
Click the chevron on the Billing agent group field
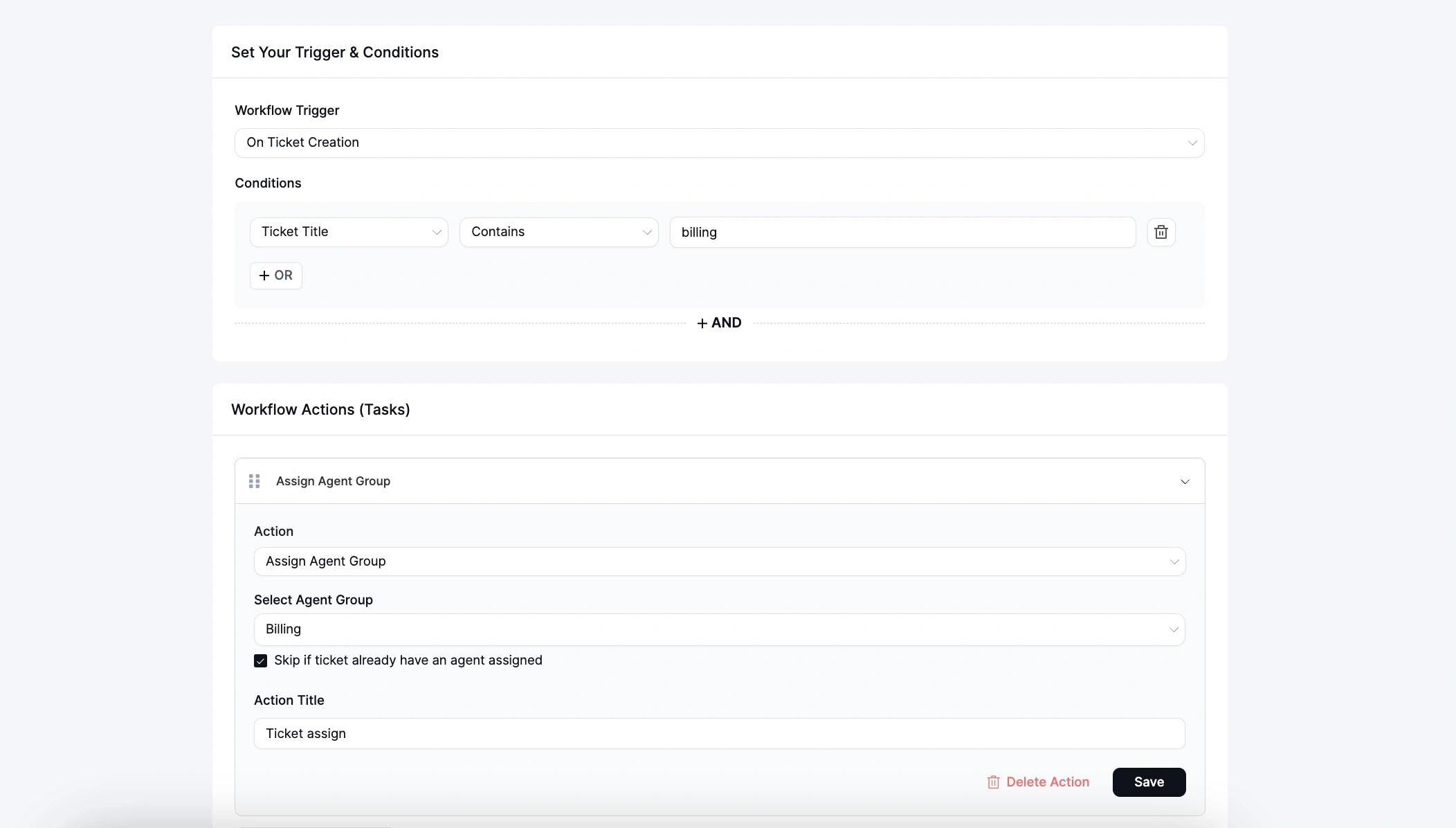pyautogui.click(x=1173, y=629)
